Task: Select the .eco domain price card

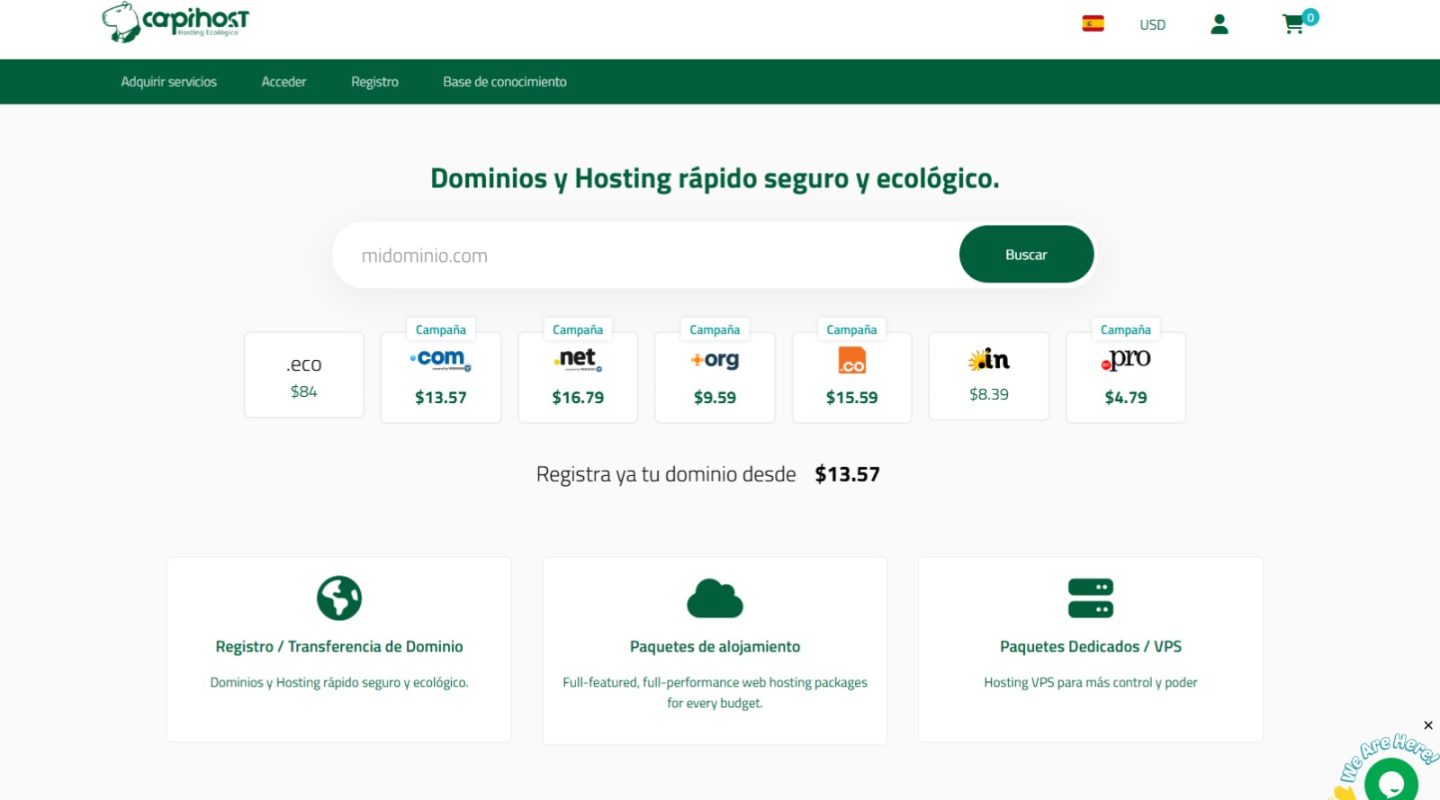Action: tap(304, 376)
